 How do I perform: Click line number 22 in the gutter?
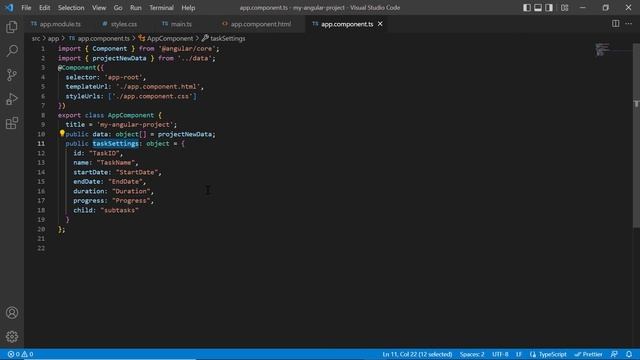[x=41, y=248]
